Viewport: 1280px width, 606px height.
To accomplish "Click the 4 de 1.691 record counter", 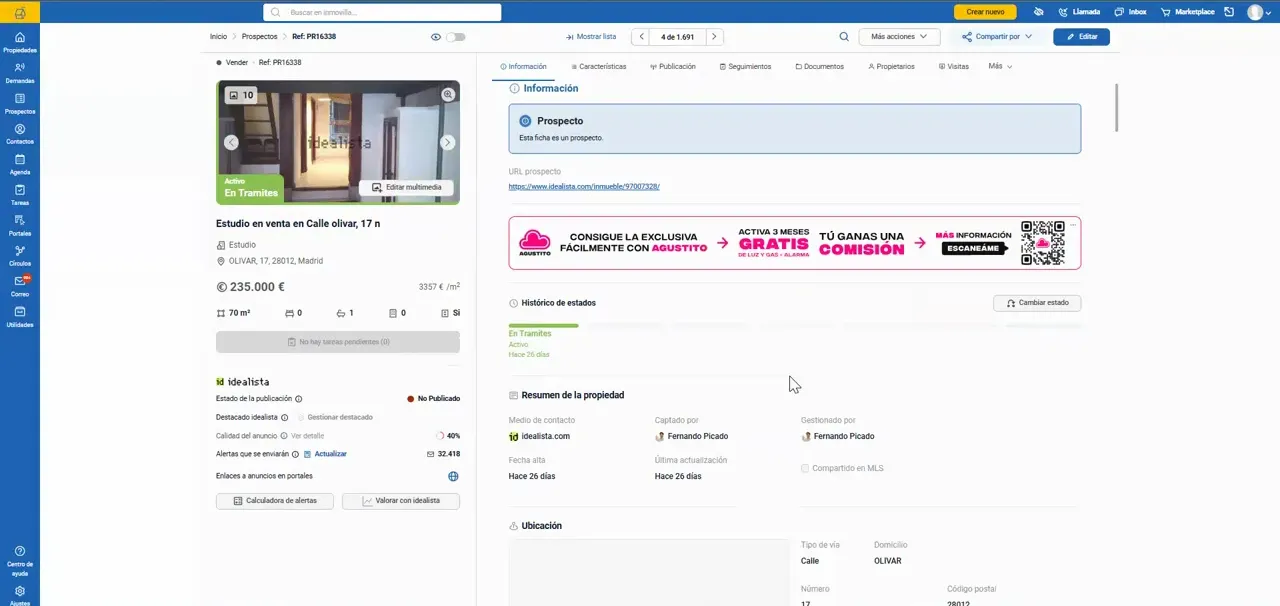I will coord(677,36).
